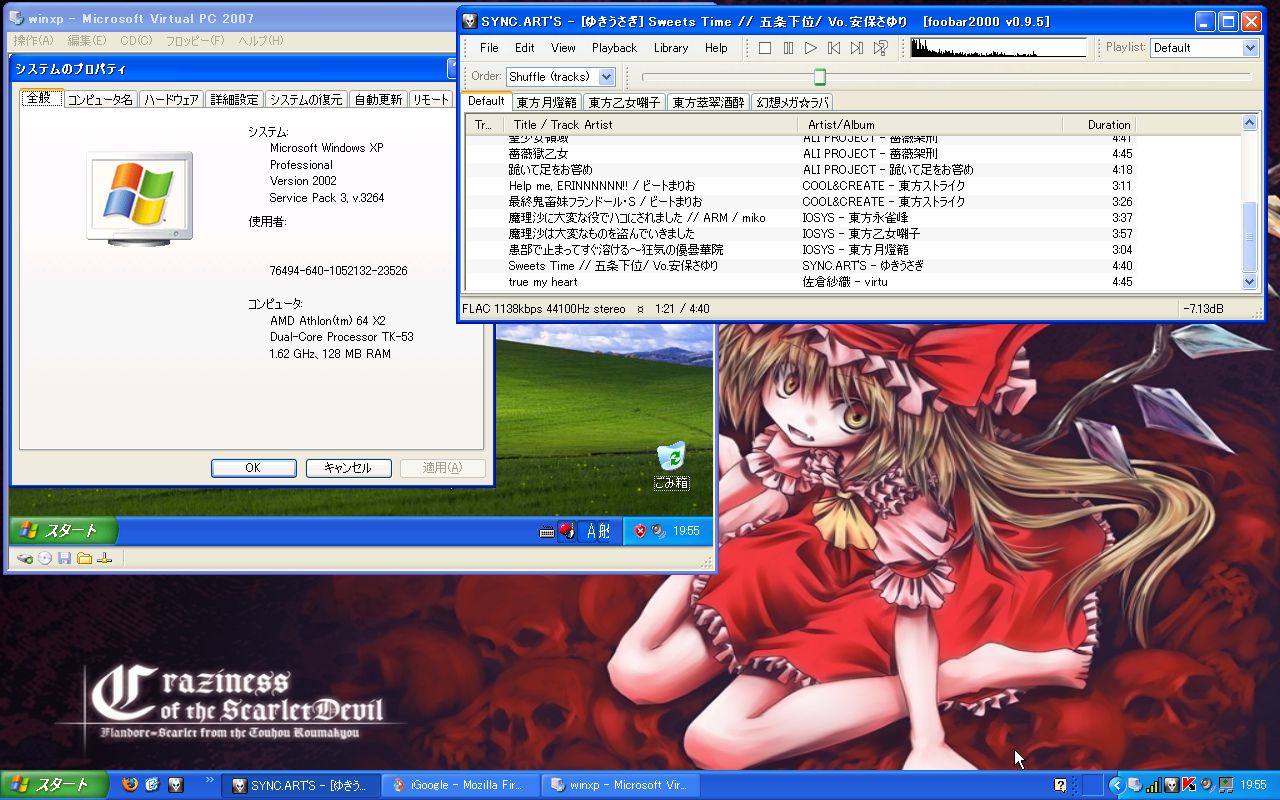Click the floppy disk icon in Virtual PC status bar
The height and width of the screenshot is (800, 1280).
(65, 558)
